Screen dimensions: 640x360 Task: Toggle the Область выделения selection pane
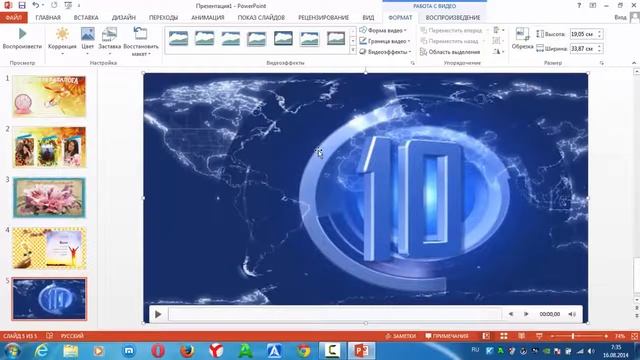(450, 52)
